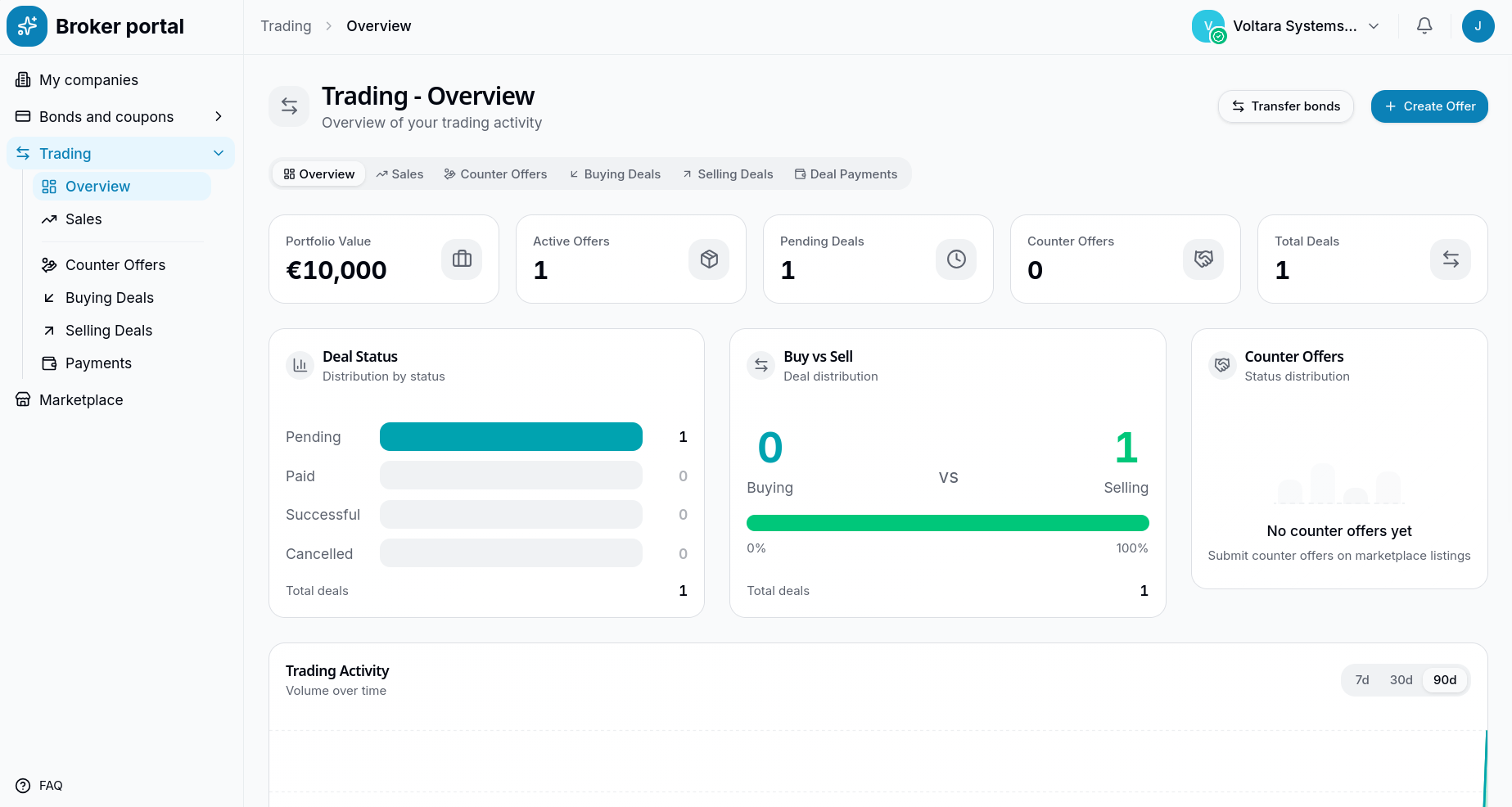Click the "100%" selling percentage
This screenshot has width=1512, height=807.
click(x=1132, y=548)
